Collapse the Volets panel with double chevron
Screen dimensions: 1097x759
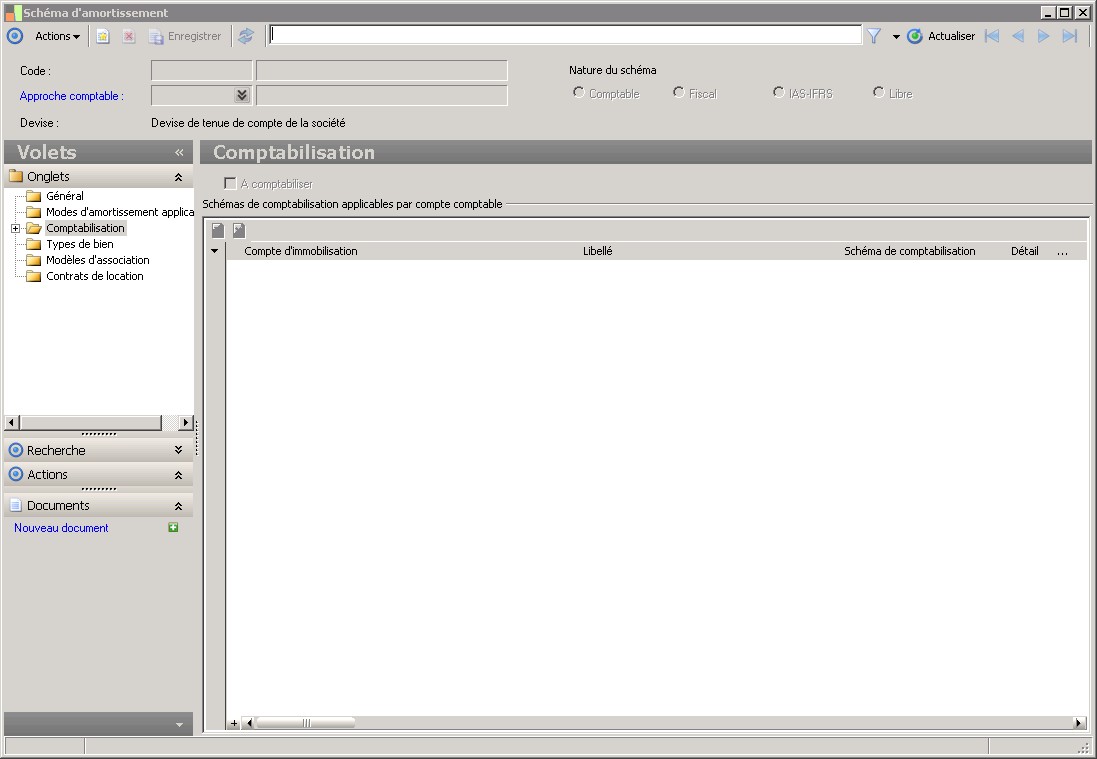point(179,152)
